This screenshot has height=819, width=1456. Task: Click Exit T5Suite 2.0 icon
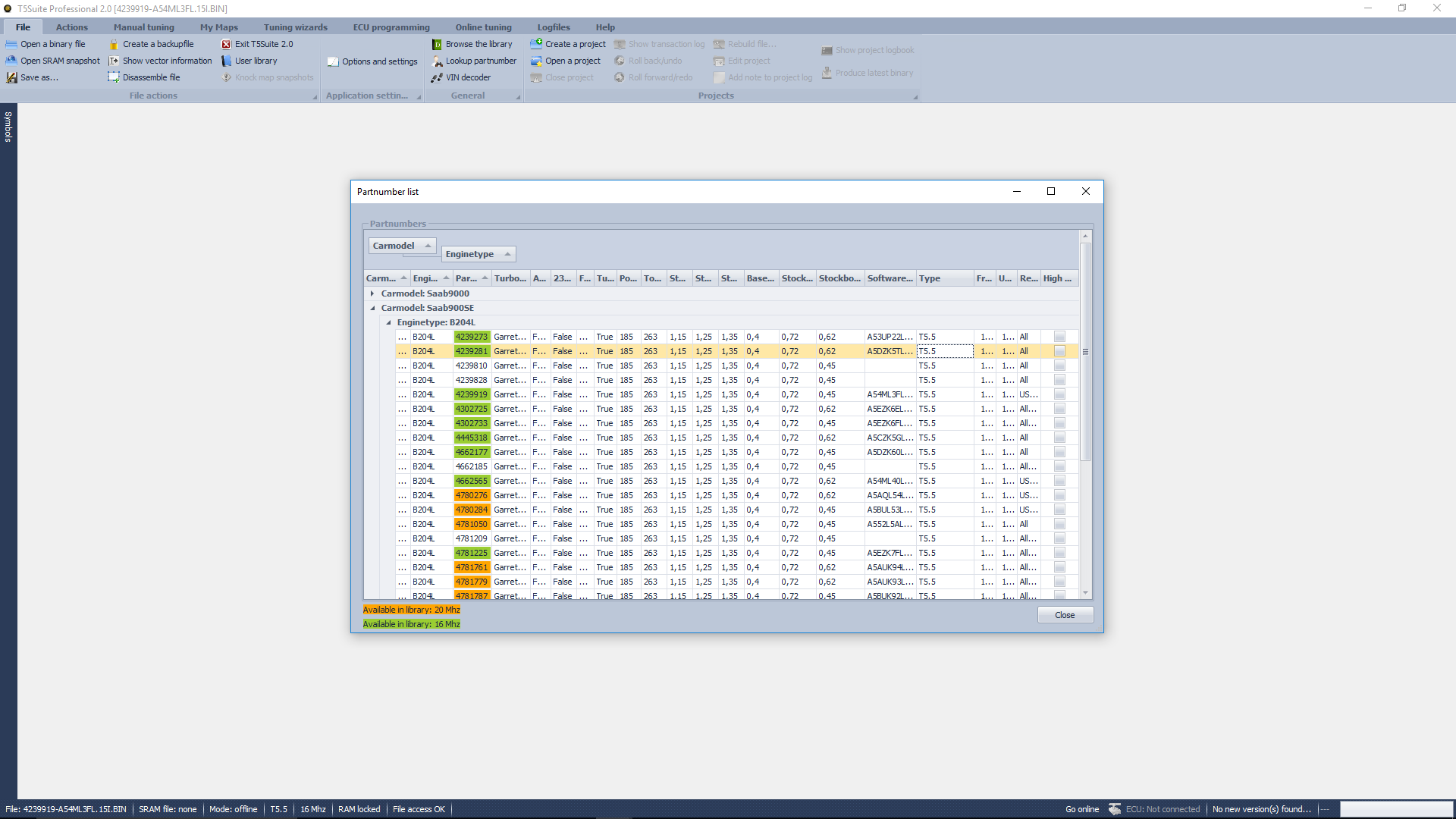pyautogui.click(x=226, y=44)
